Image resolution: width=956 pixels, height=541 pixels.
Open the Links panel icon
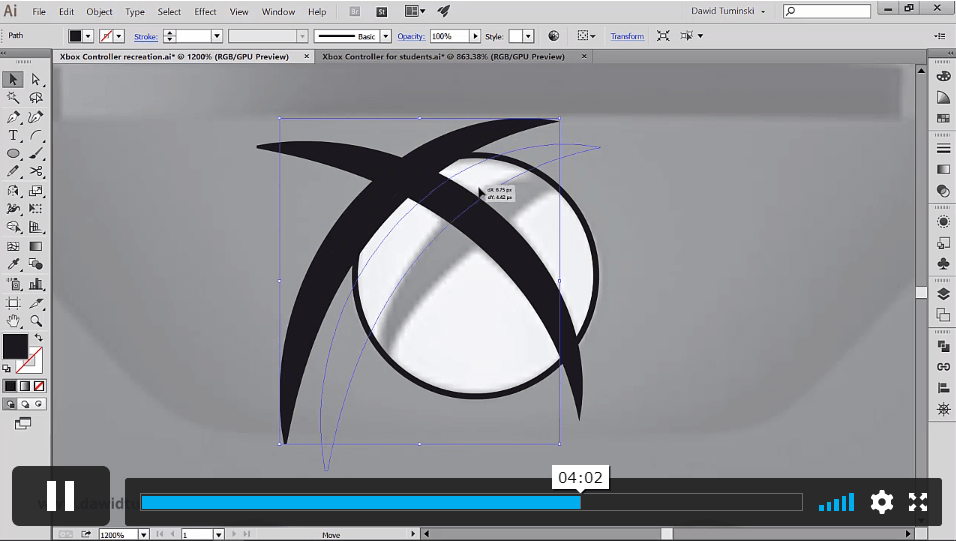943,367
